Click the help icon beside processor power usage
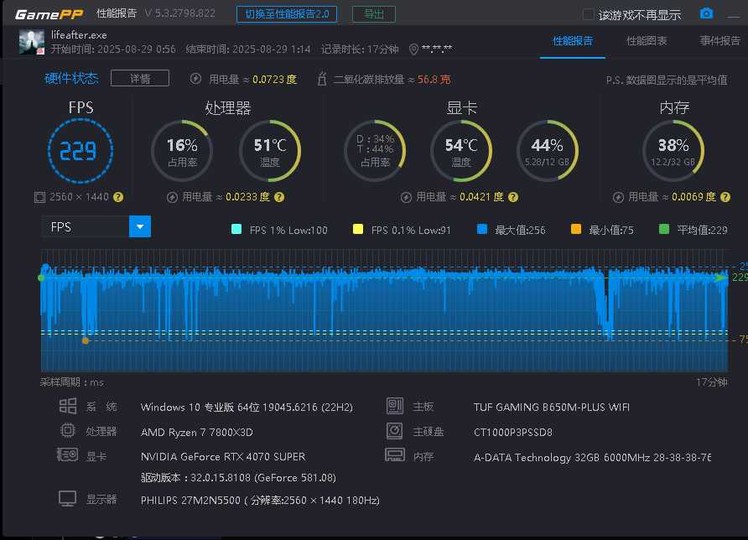The image size is (748, 540). pyautogui.click(x=279, y=198)
